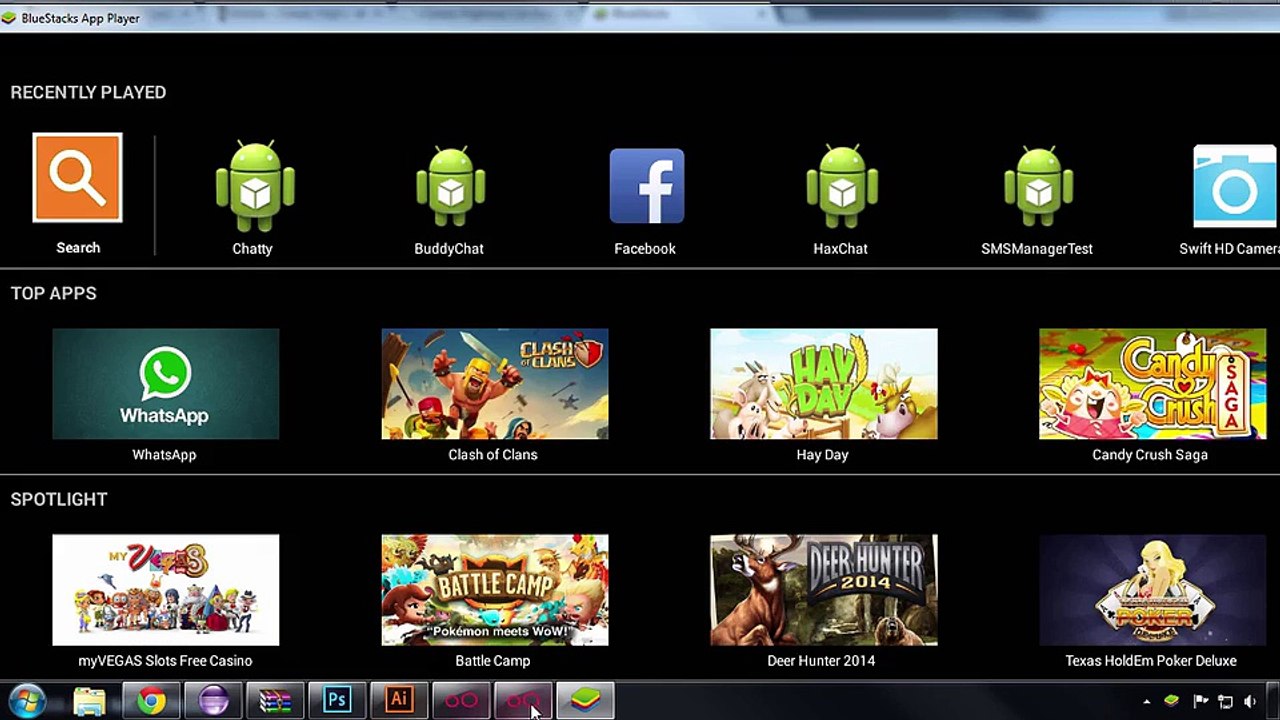Click the "SPOTLIGHT" heading

coord(59,499)
